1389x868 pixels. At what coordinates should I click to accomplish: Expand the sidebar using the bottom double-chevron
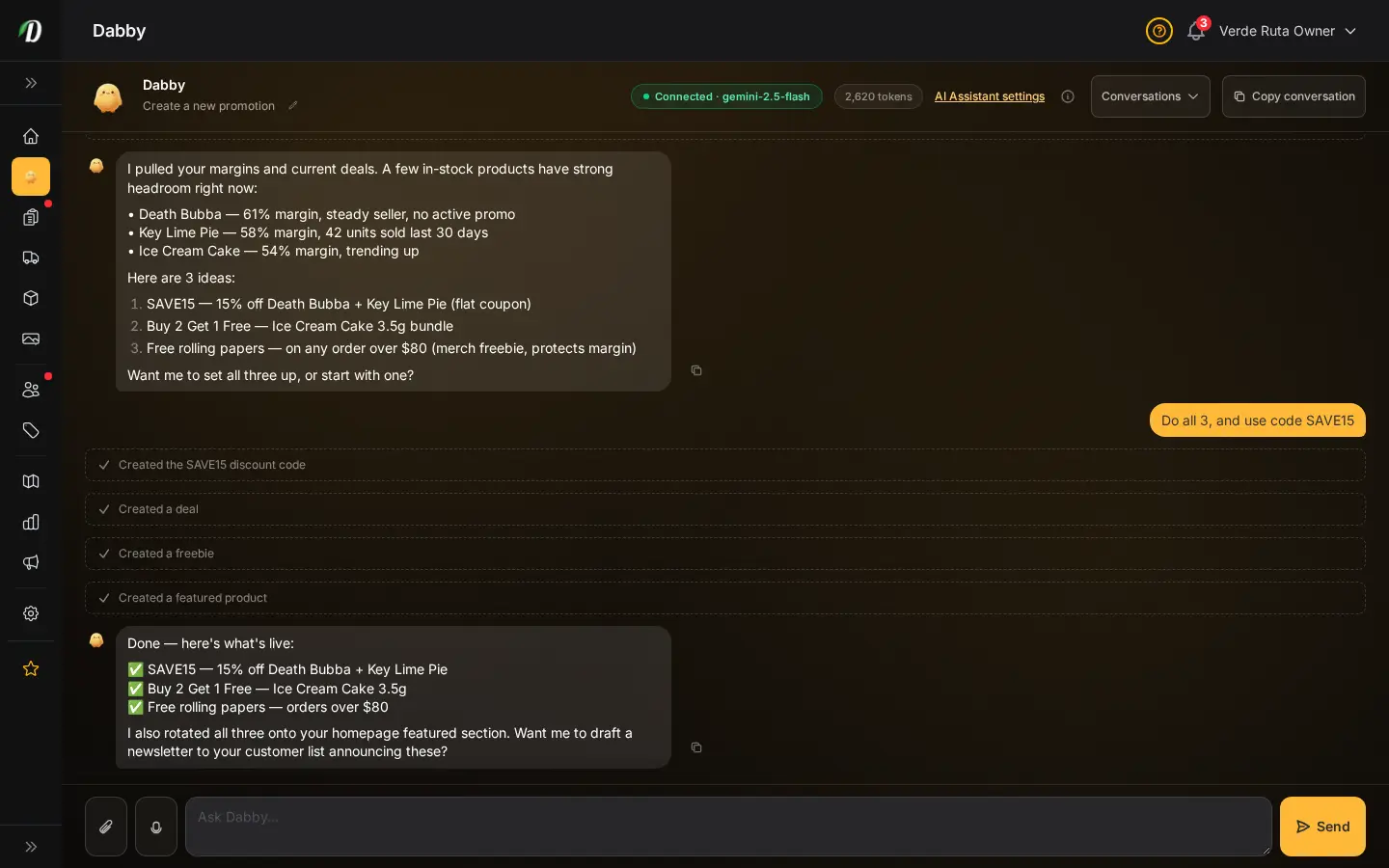point(31,847)
